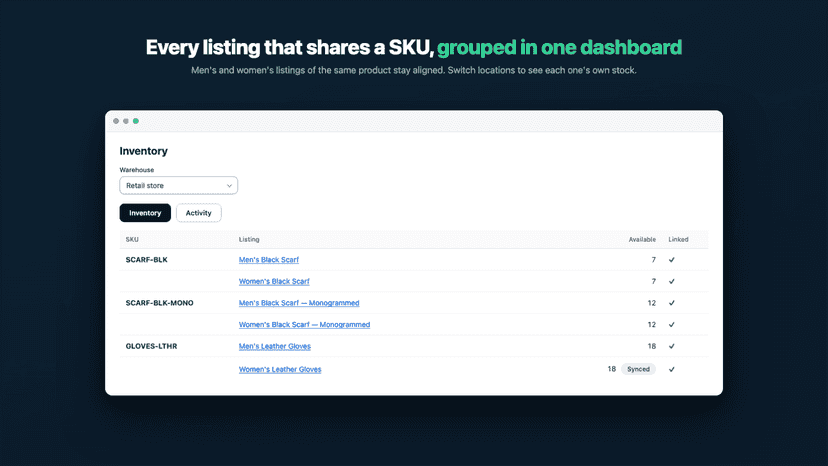Open the Women's Leather Gloves listing
Screen dimensions: 828x466
coord(280,369)
